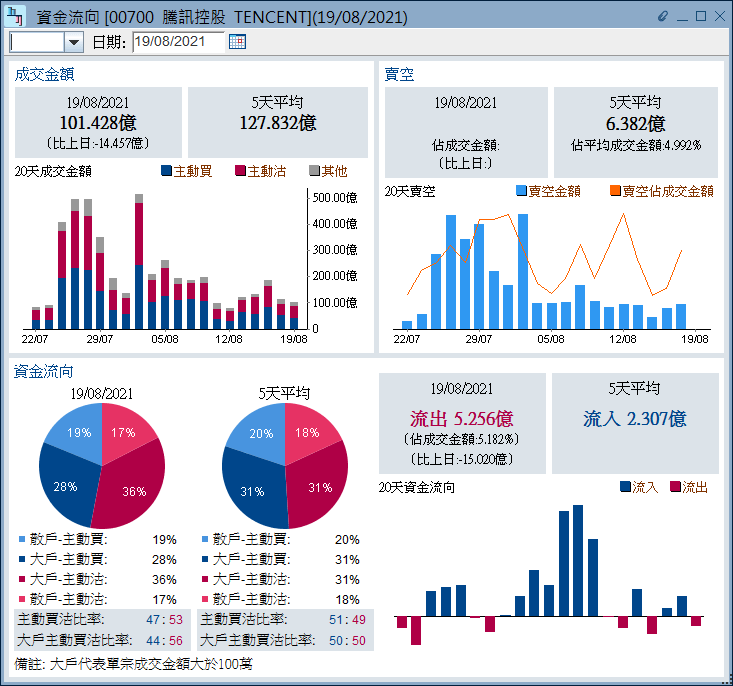Click the 流入 legend swatch
The image size is (733, 686).
tap(625, 487)
